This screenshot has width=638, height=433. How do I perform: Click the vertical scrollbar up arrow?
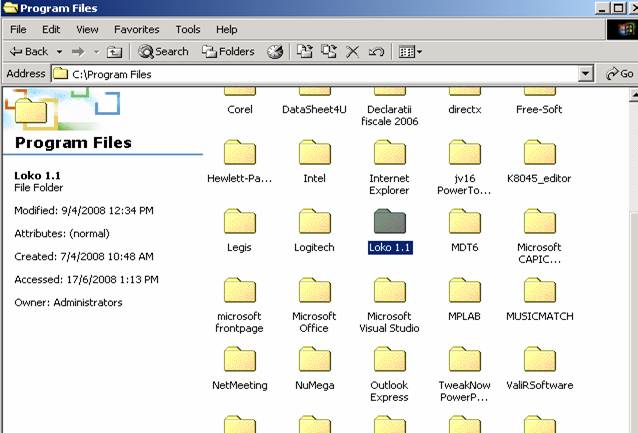tap(634, 95)
